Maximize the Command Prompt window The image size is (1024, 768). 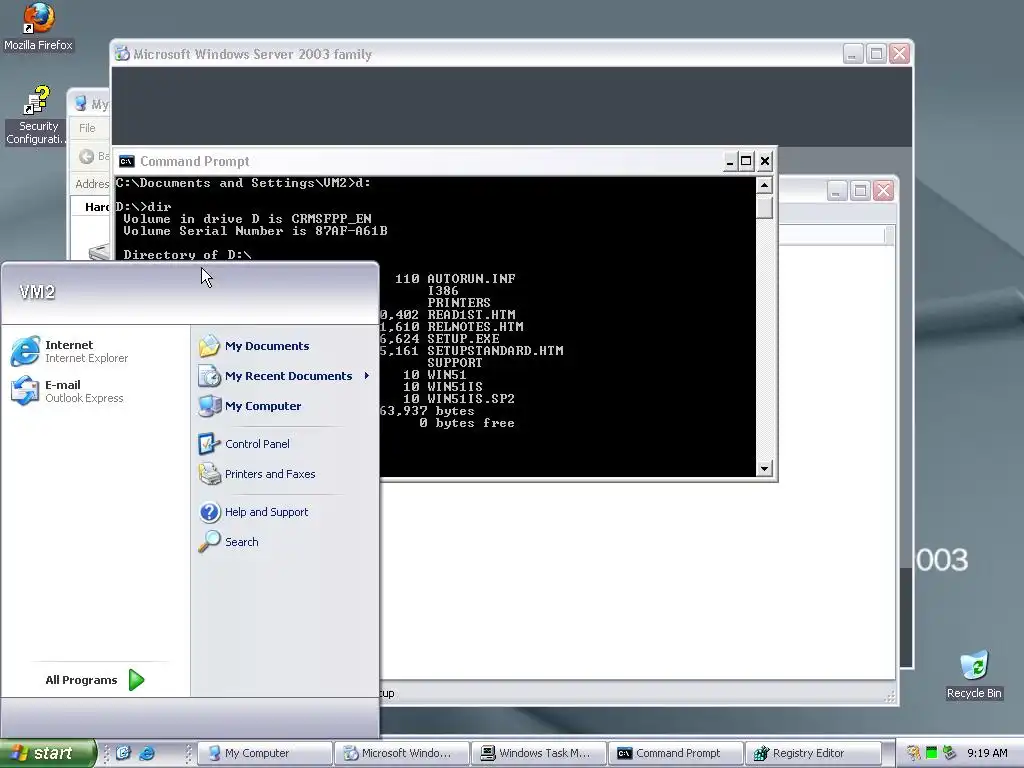point(746,161)
